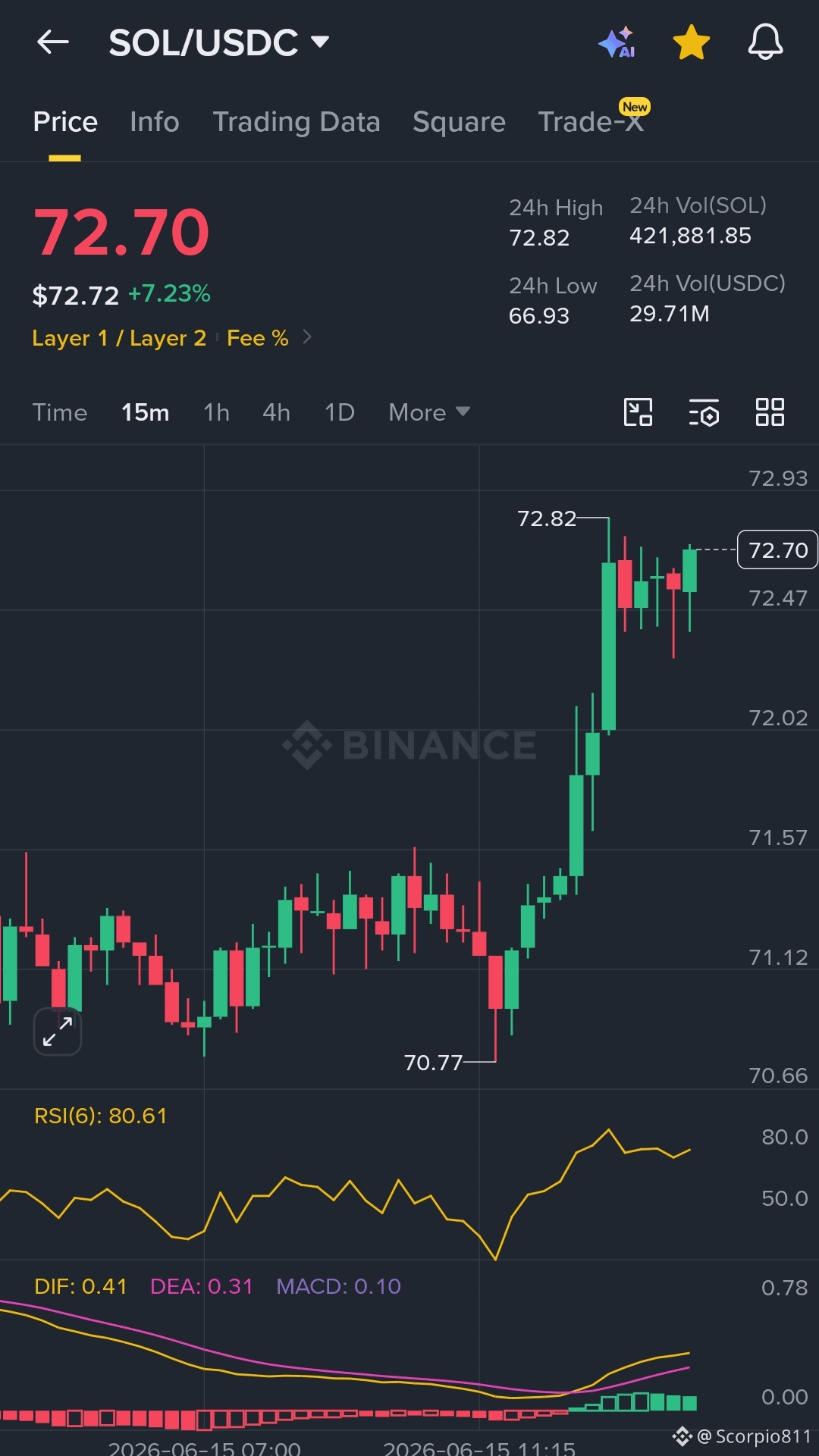The height and width of the screenshot is (1456, 819).
Task: Tap the DEA: 0.31 label
Action: point(202,1286)
